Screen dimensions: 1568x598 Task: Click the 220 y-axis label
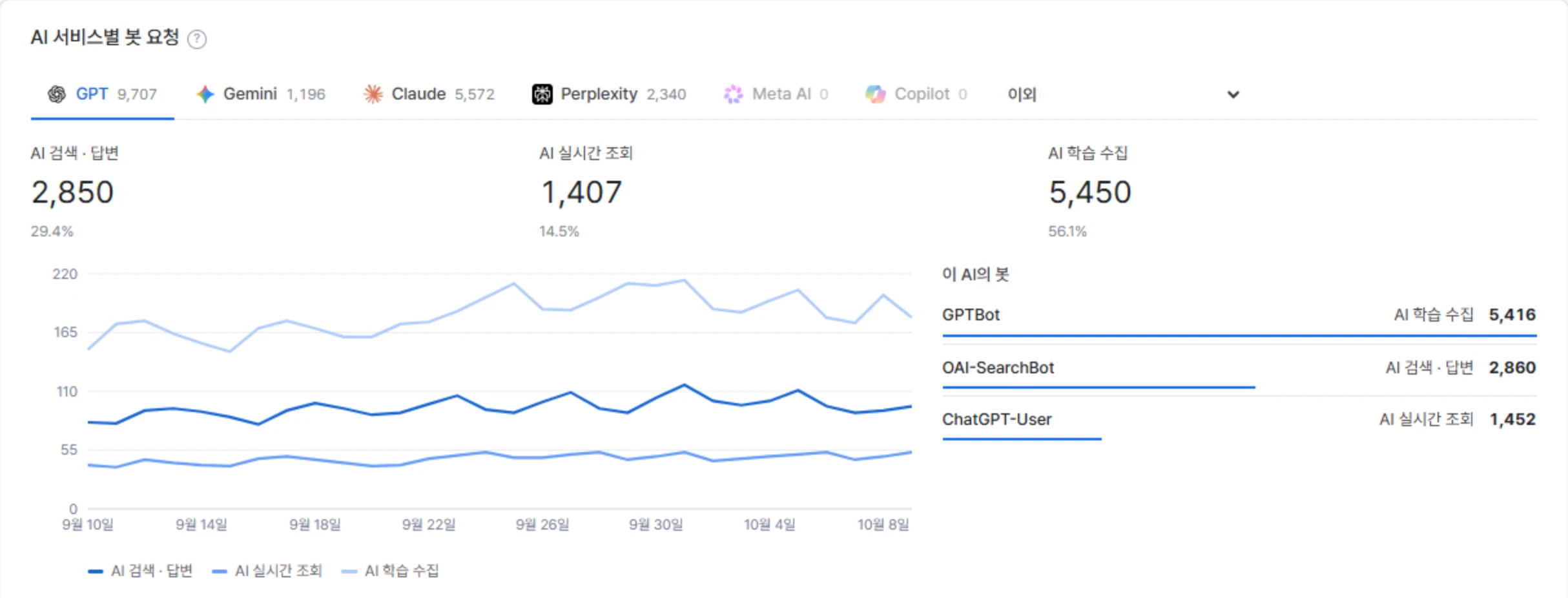(65, 274)
